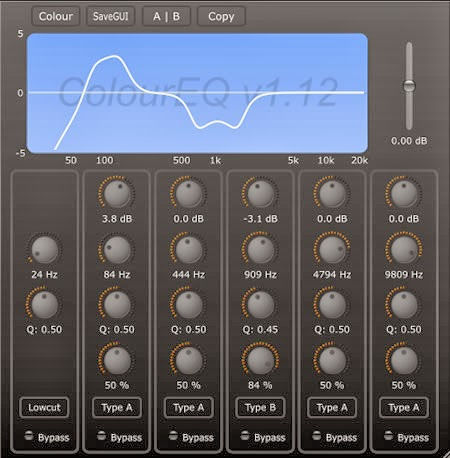Click the 4794 Hz frequency knob
Image resolution: width=450 pixels, height=458 pixels.
pyautogui.click(x=332, y=250)
